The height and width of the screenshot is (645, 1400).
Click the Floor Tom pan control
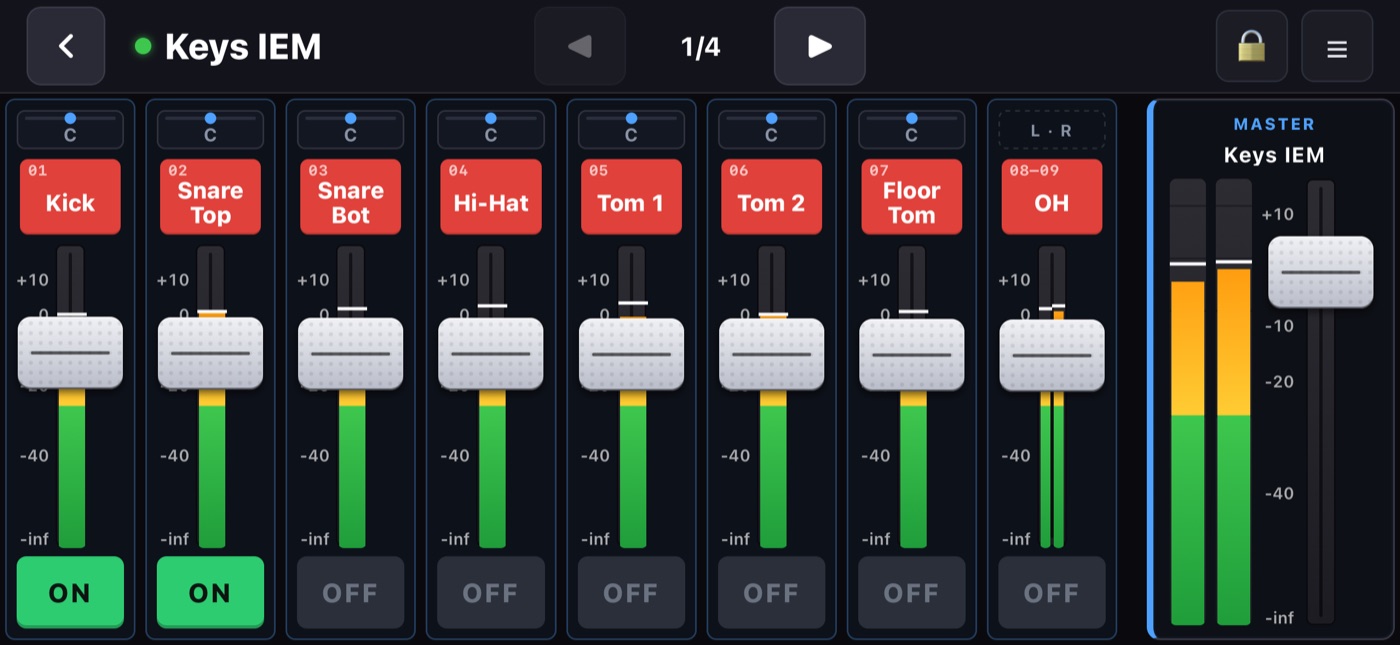click(x=911, y=129)
